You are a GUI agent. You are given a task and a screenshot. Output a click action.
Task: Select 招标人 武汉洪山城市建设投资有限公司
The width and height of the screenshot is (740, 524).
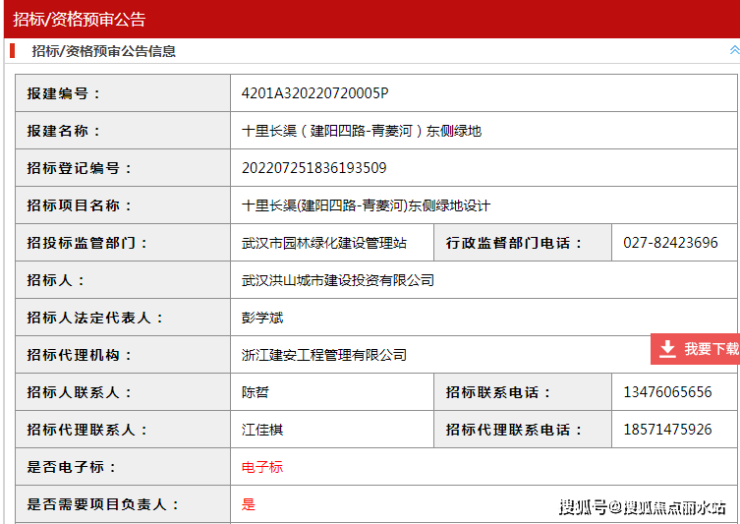click(338, 280)
